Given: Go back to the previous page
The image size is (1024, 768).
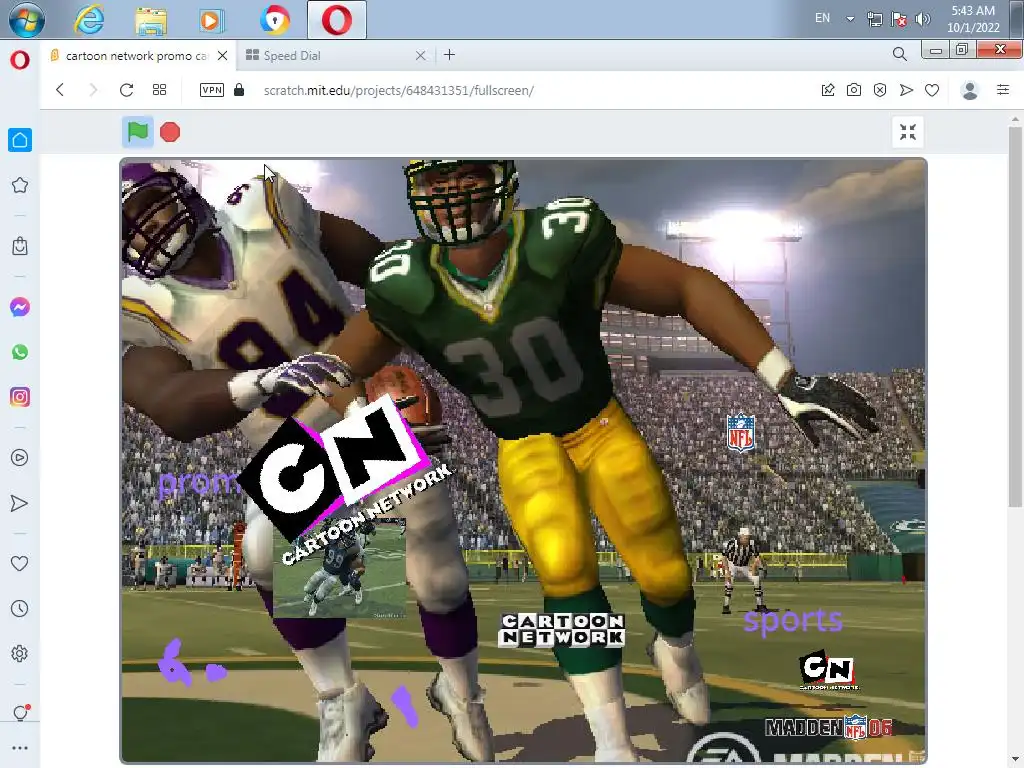Looking at the screenshot, I should tap(60, 90).
